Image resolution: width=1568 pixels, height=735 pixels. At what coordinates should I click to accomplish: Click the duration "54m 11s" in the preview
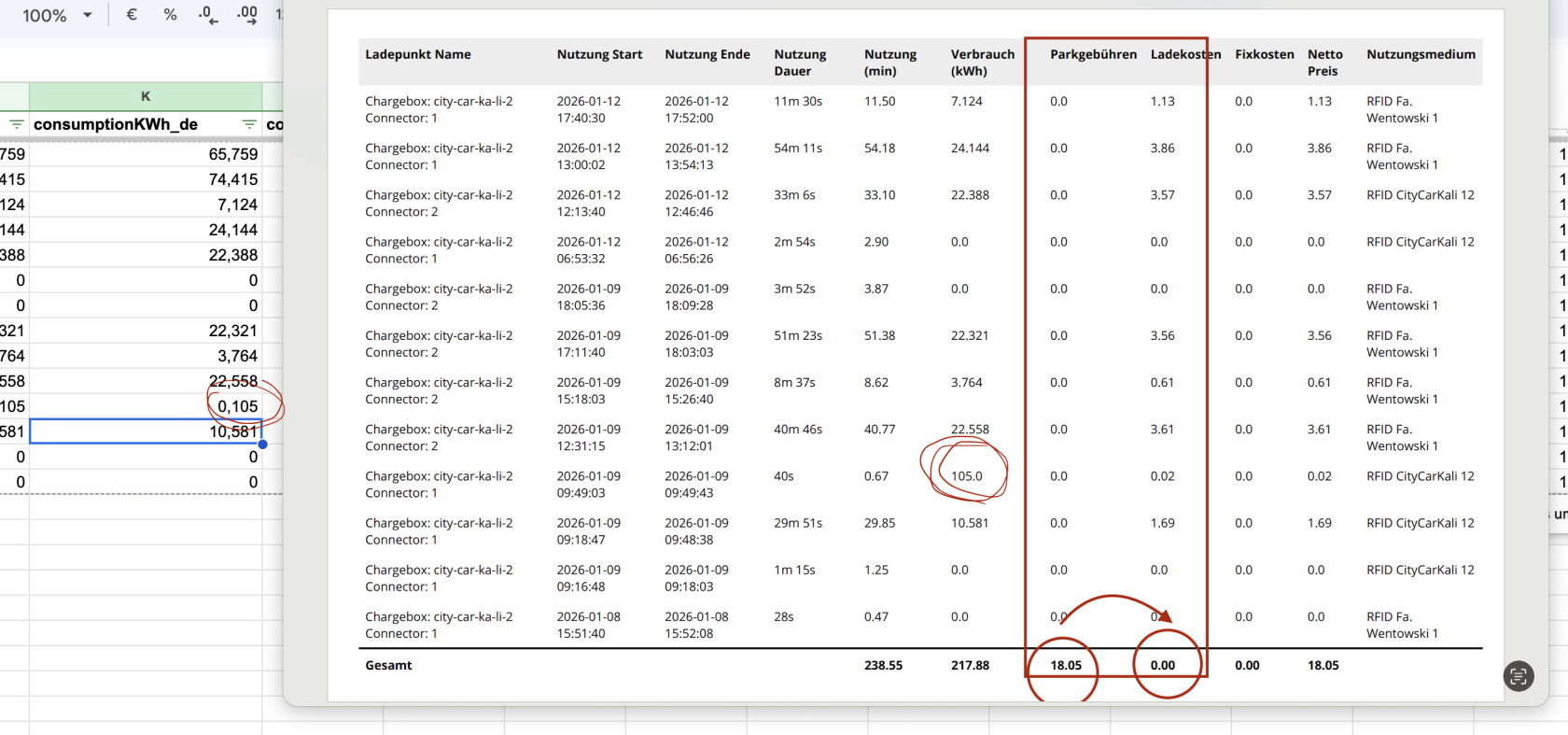click(798, 148)
